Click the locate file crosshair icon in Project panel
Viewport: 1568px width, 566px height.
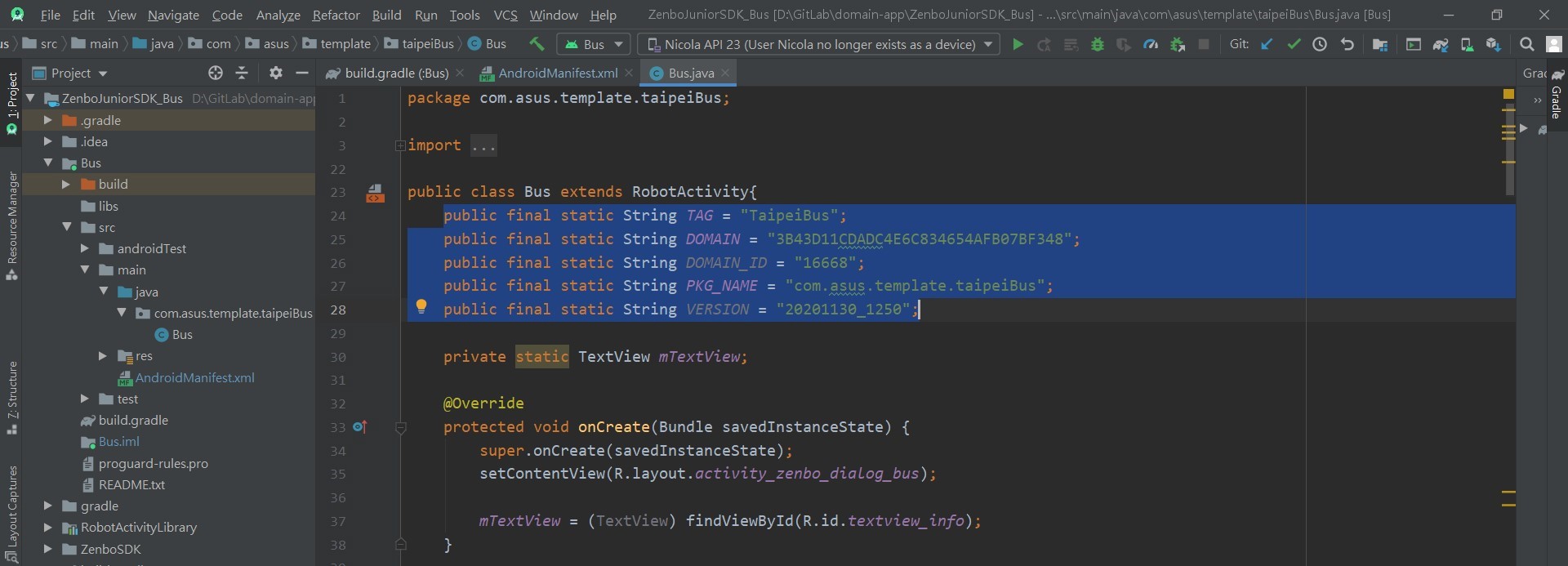click(216, 73)
